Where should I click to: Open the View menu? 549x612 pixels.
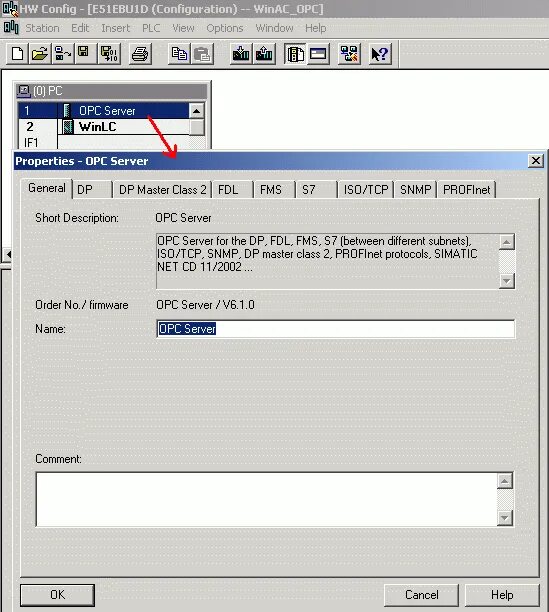point(183,28)
